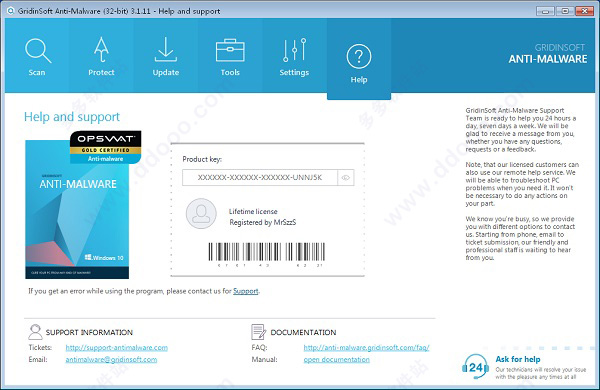
Task: Select the Help question mark tab
Action: click(x=359, y=60)
